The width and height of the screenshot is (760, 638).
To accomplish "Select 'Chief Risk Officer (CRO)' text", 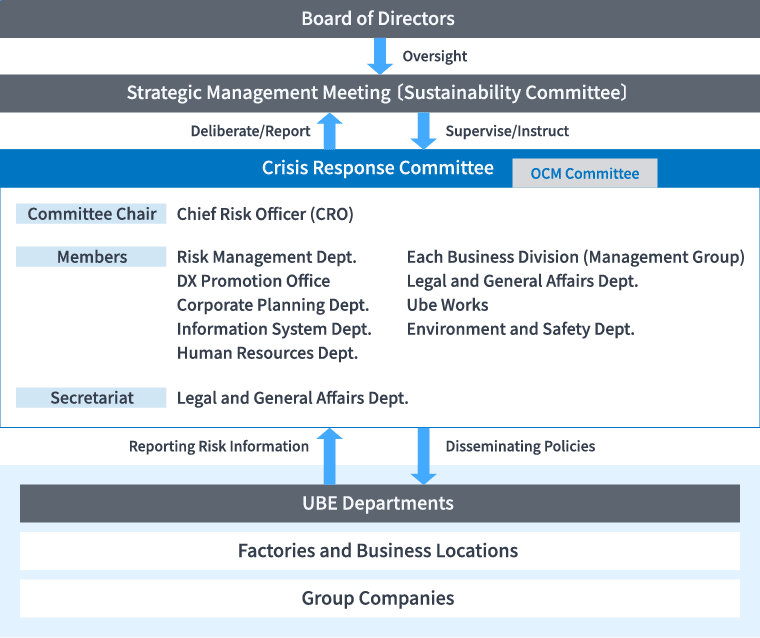I will click(265, 214).
